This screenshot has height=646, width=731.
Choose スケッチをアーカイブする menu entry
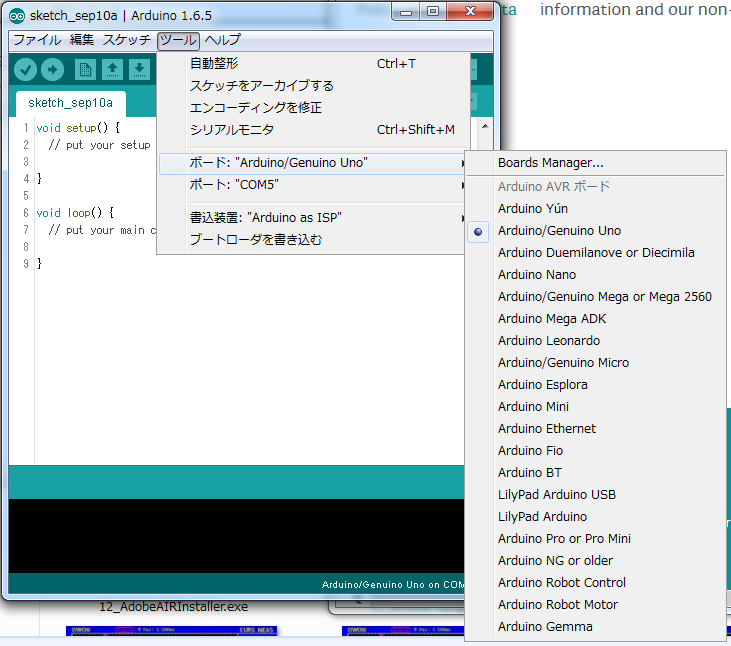point(312,86)
